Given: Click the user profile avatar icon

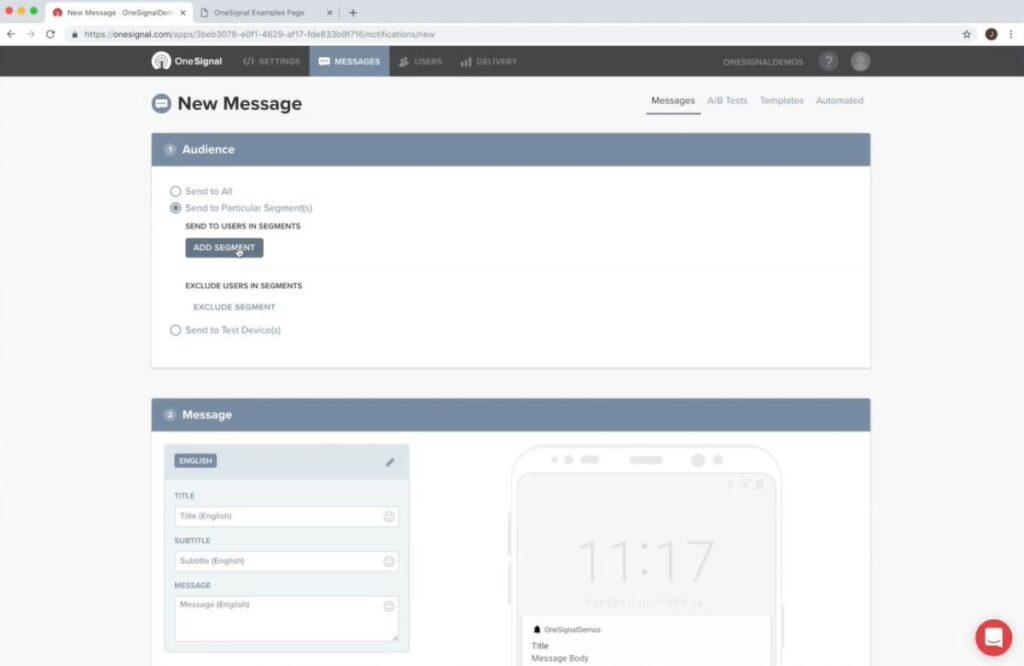Looking at the screenshot, I should (860, 61).
